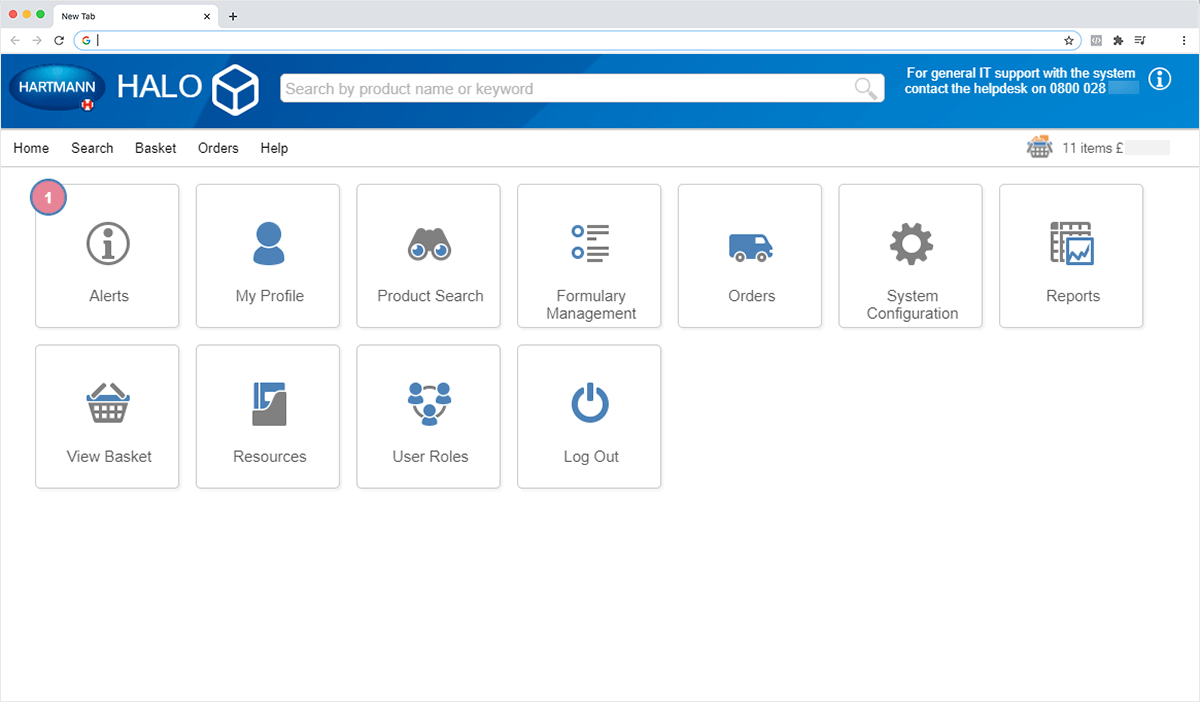Click the browser forward arrow
Viewport: 1200px width, 702px height.
(x=37, y=40)
